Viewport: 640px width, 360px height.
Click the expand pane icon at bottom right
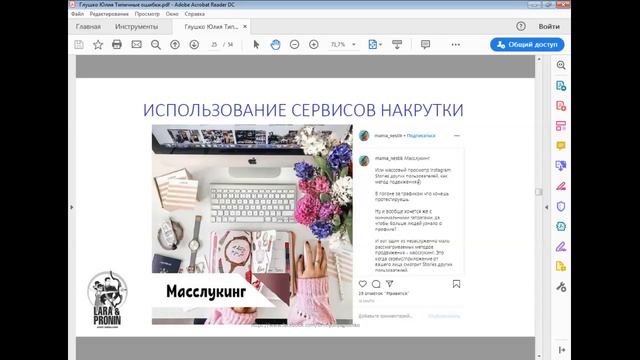[562, 350]
